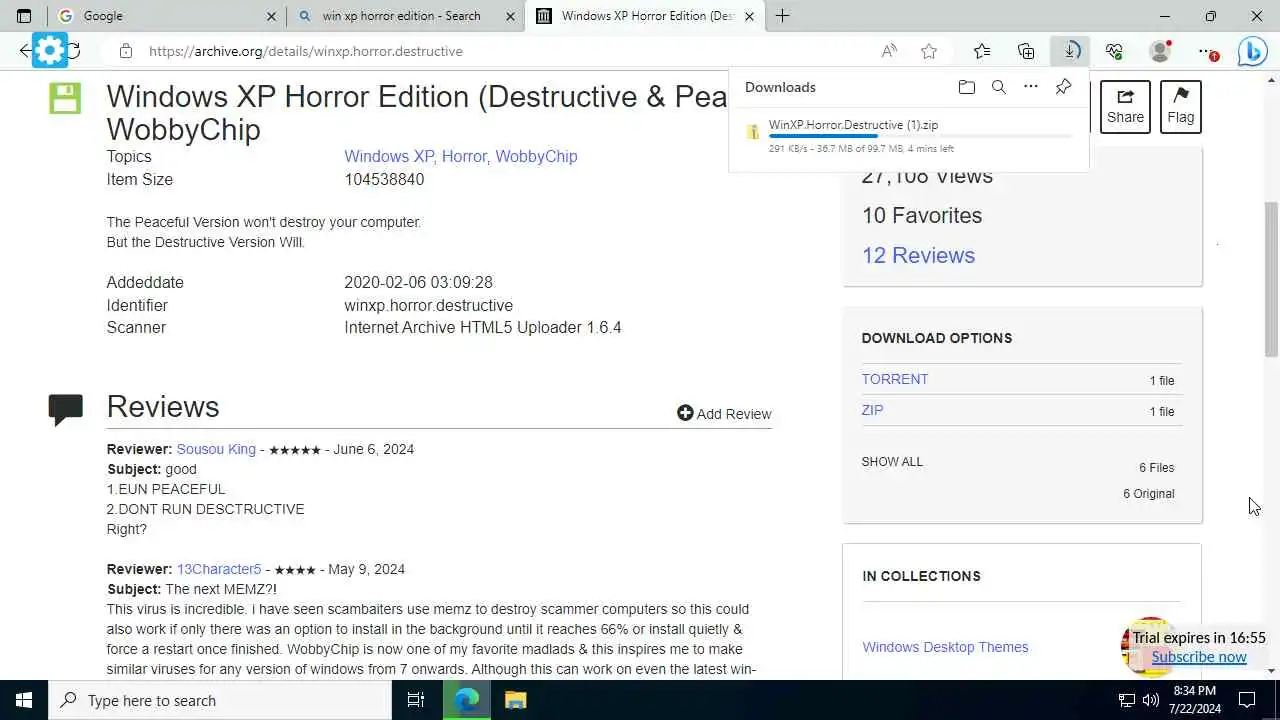Open the 12 Reviews link
The height and width of the screenshot is (720, 1280).
[x=918, y=255]
